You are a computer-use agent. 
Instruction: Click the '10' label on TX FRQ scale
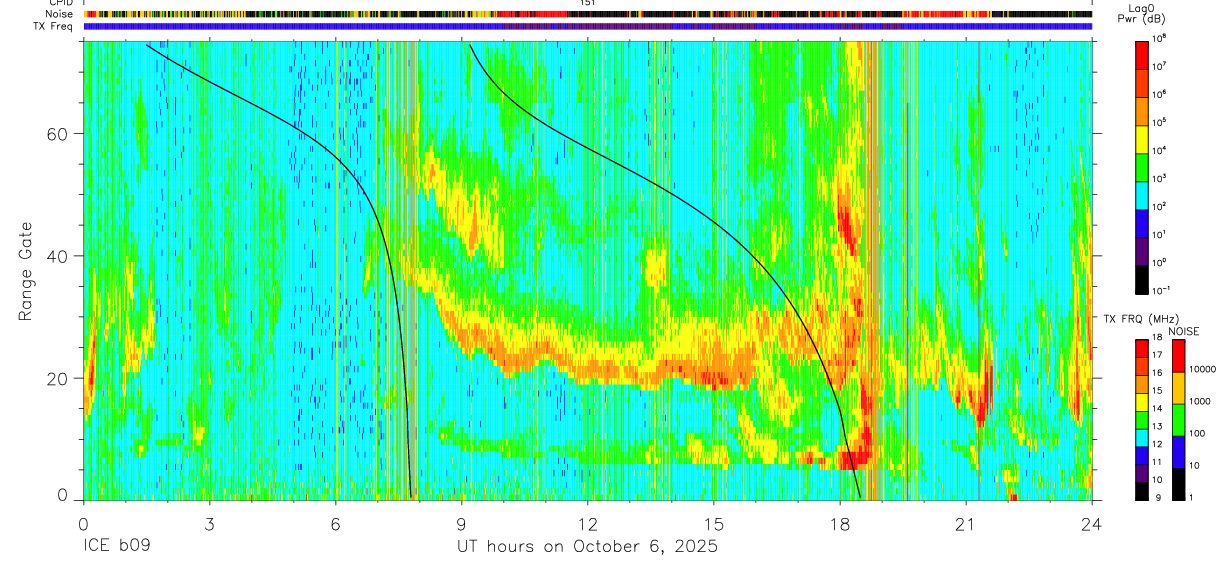1159,480
